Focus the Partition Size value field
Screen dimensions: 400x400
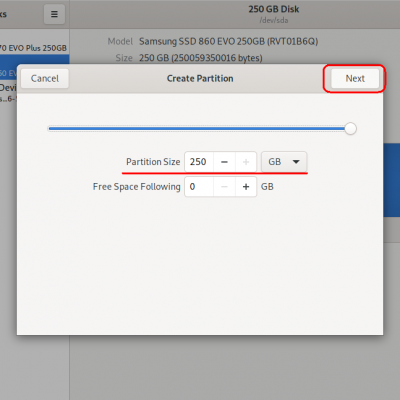(x=199, y=162)
